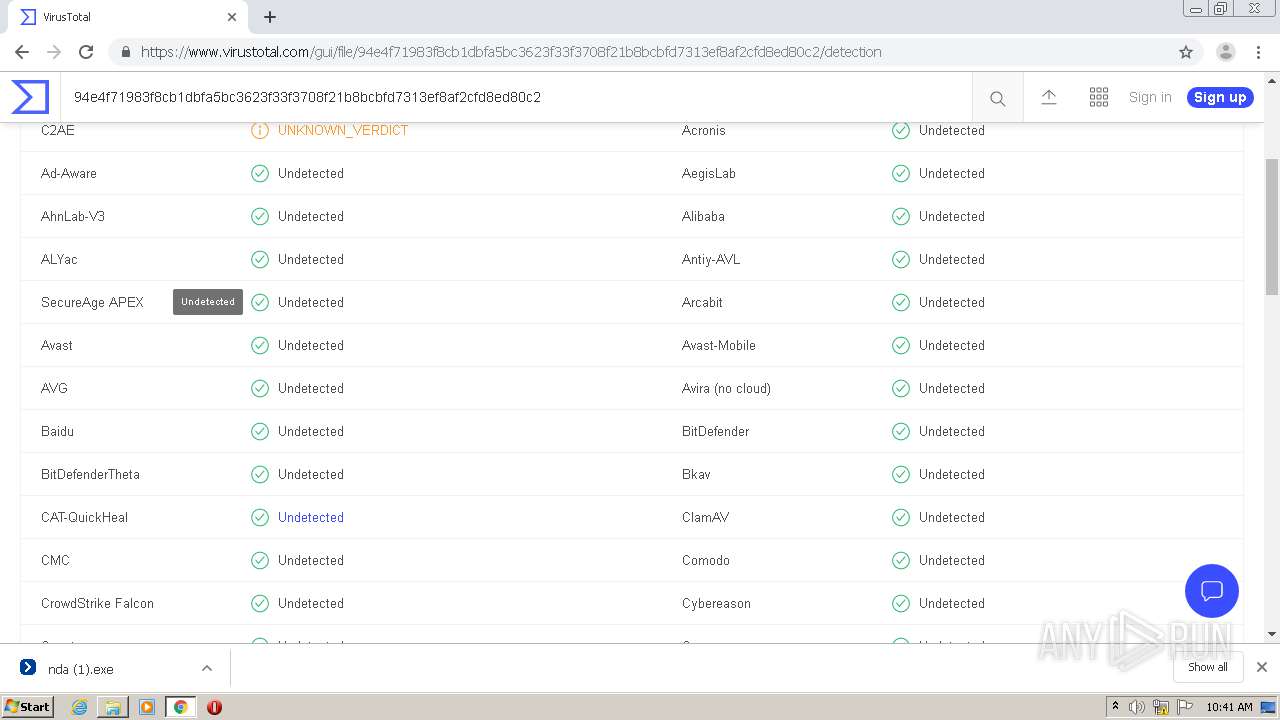
Task: Click the hash search input field
Action: [516, 97]
